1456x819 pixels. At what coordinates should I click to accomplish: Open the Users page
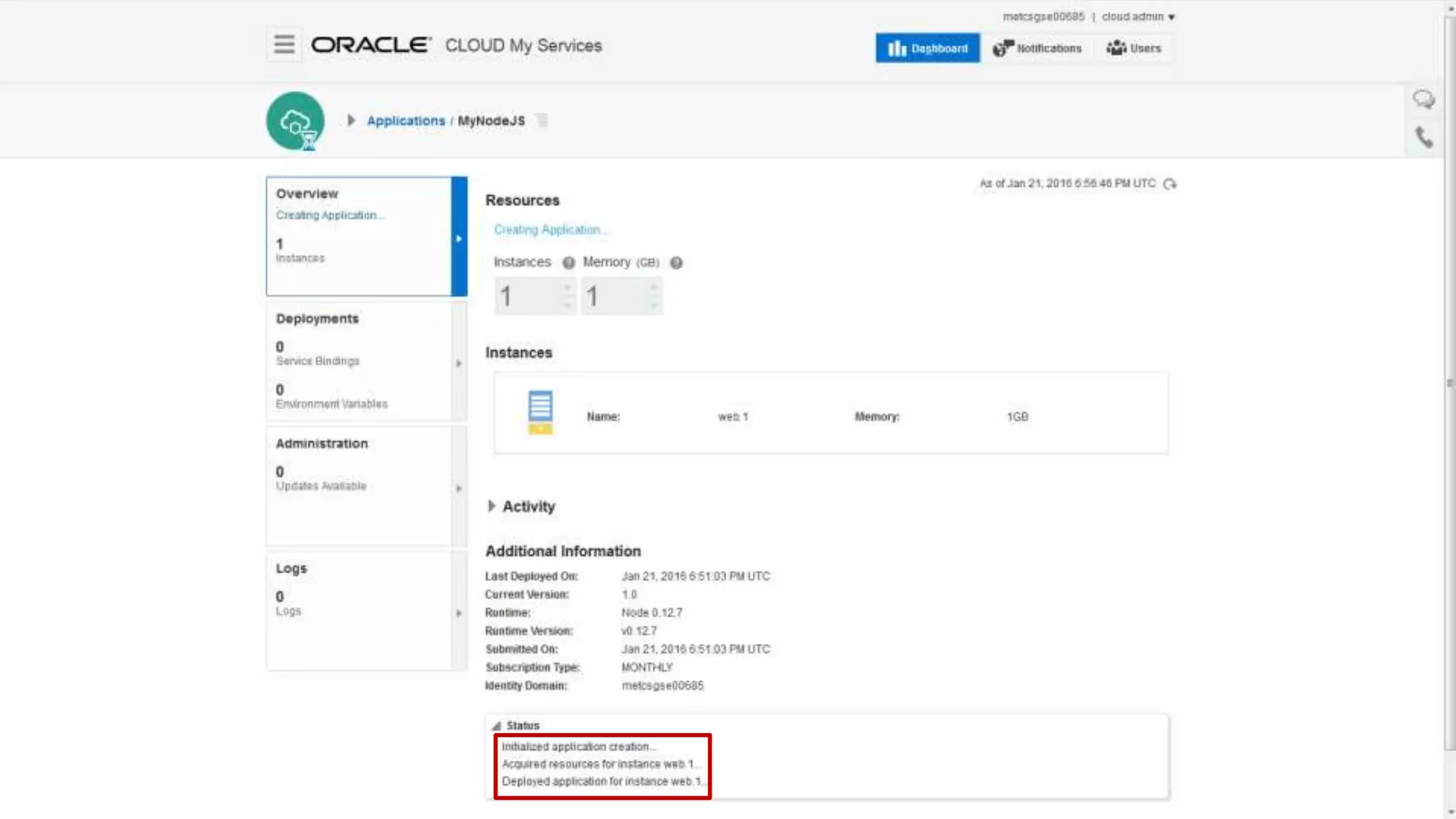click(1134, 48)
